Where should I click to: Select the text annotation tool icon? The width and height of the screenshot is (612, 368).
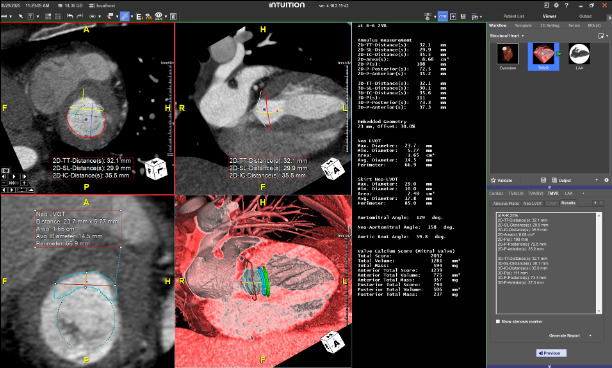[x=30, y=16]
